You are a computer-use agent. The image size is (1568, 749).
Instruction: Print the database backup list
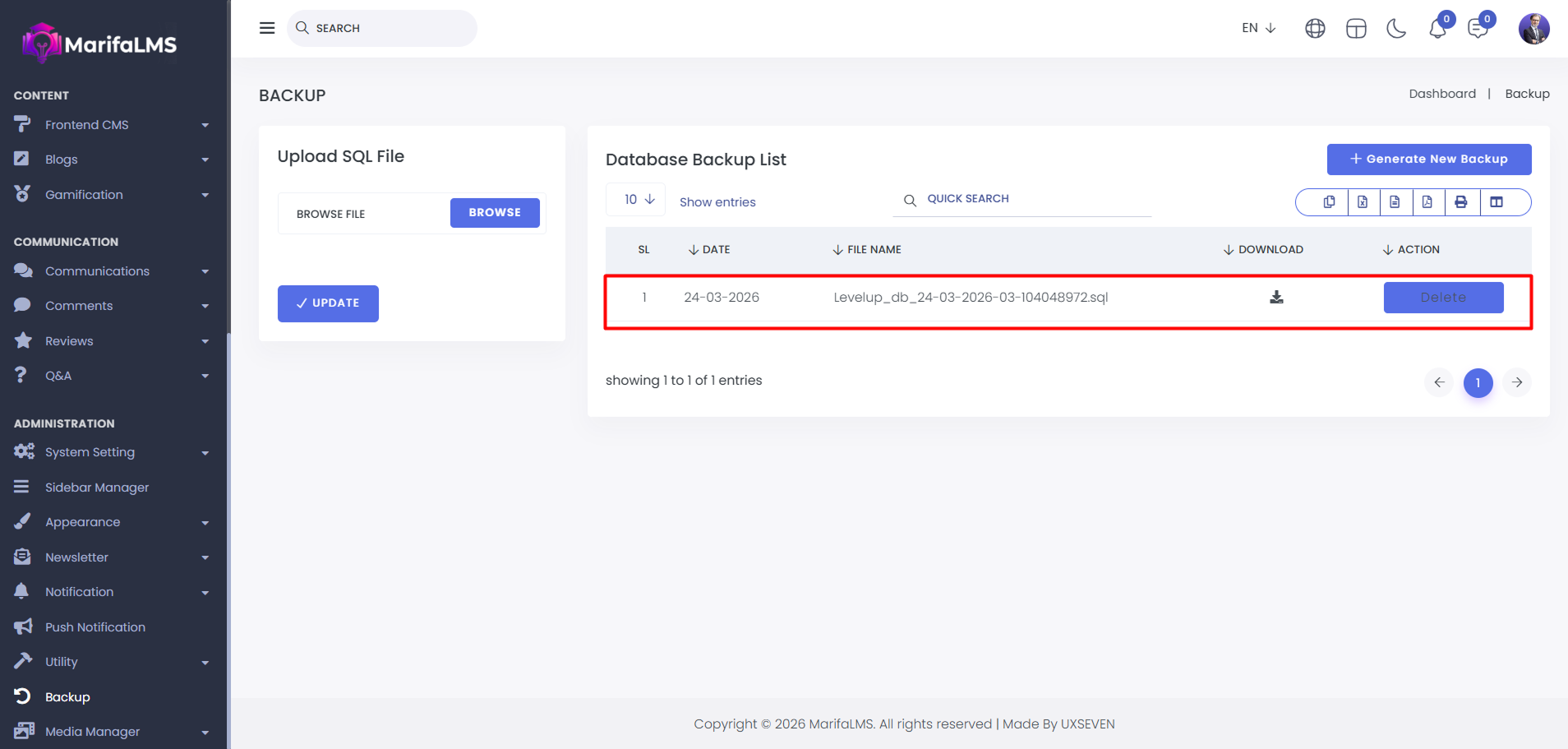[1461, 202]
